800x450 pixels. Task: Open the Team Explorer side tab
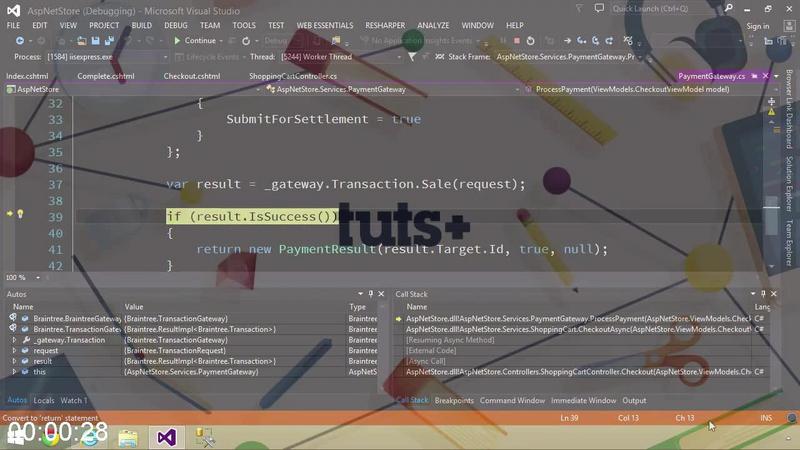(x=789, y=243)
